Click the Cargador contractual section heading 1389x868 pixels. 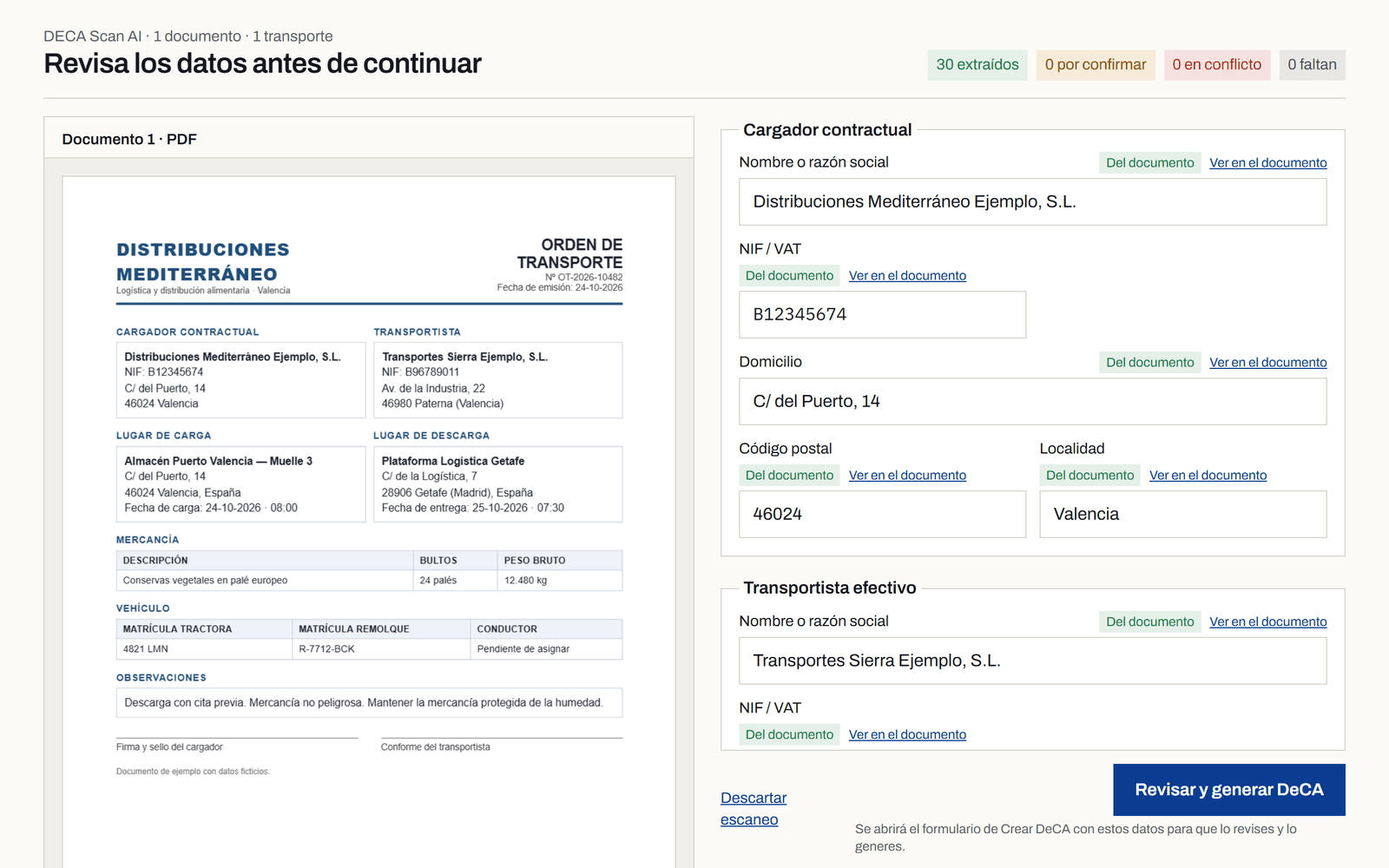click(x=827, y=130)
